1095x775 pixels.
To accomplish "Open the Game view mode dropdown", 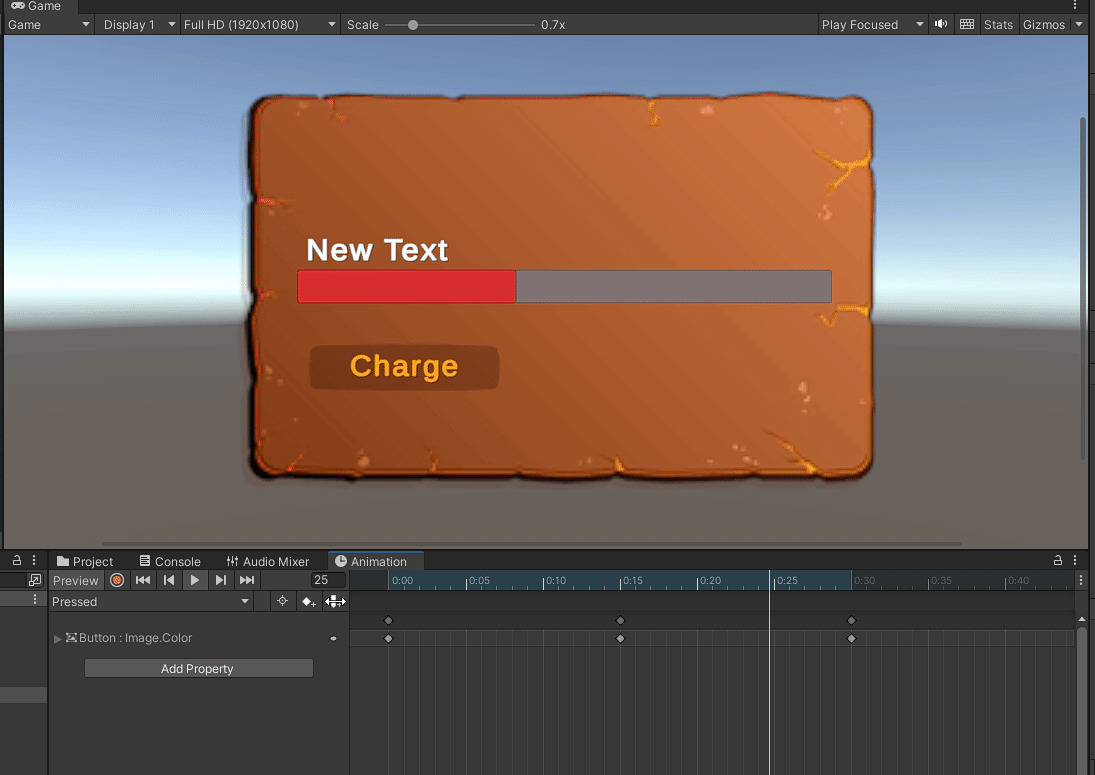I will 48,24.
